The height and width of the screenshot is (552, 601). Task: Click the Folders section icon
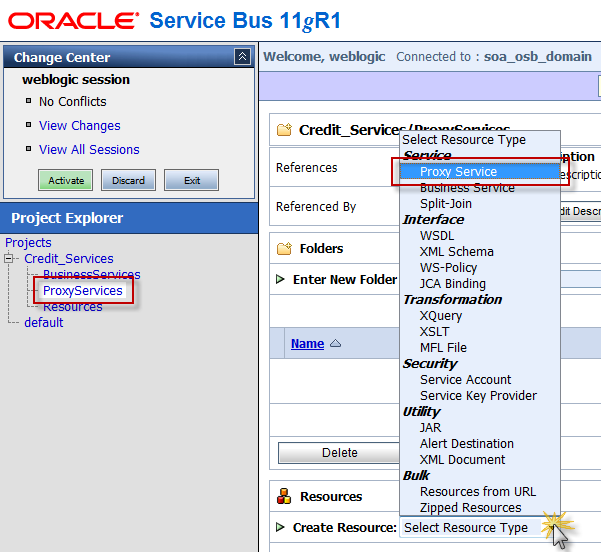(x=284, y=248)
